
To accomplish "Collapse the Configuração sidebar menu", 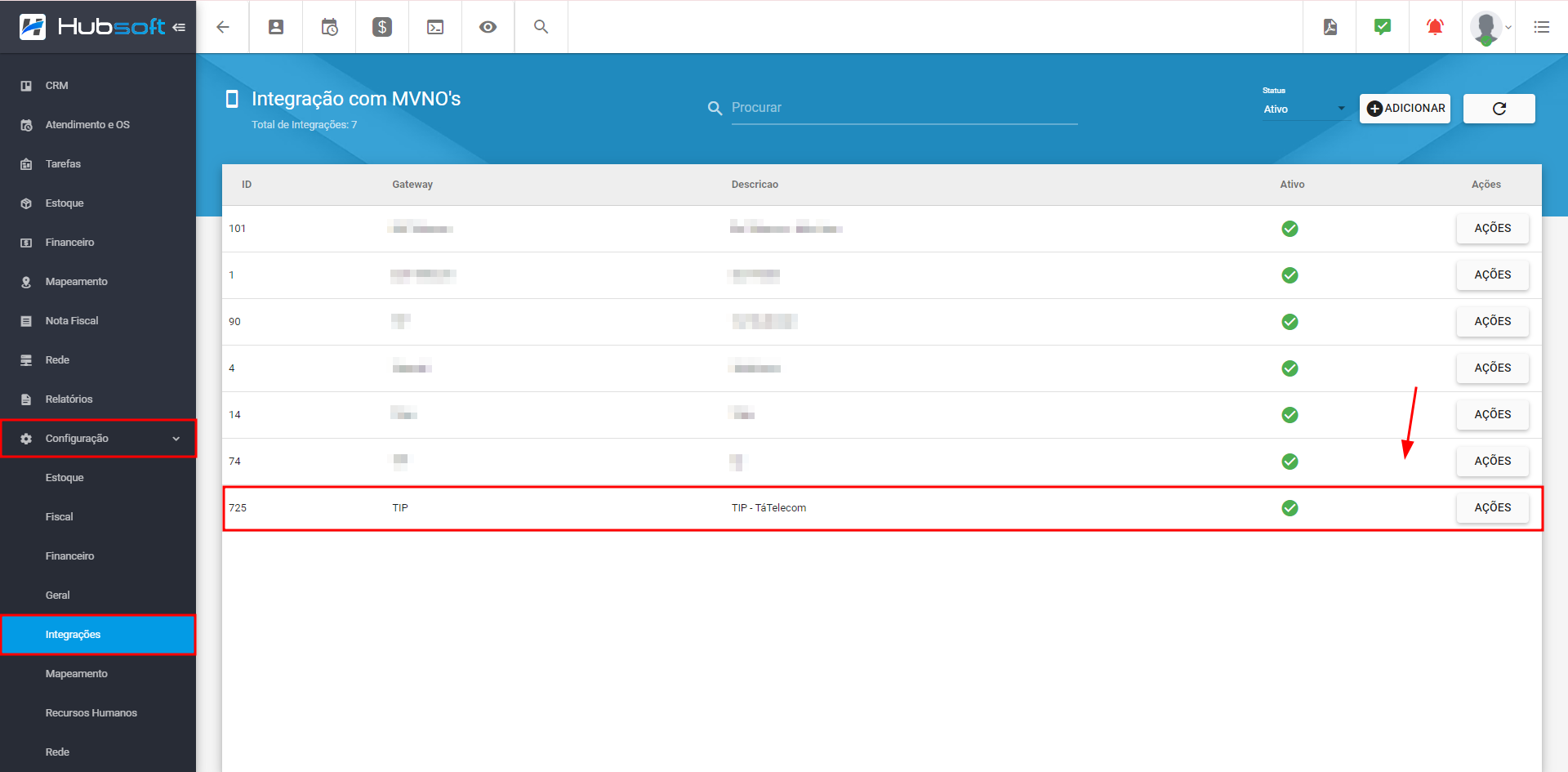I will [99, 439].
